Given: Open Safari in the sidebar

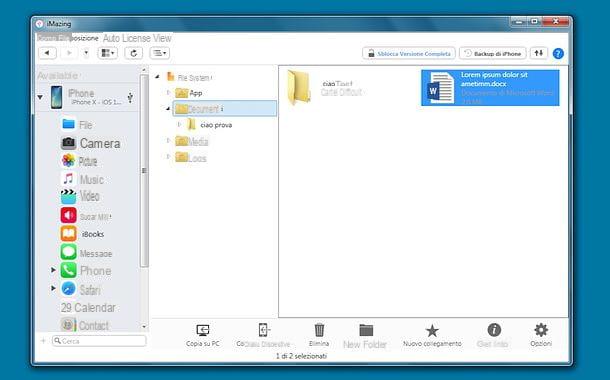Looking at the screenshot, I should [x=81, y=289].
